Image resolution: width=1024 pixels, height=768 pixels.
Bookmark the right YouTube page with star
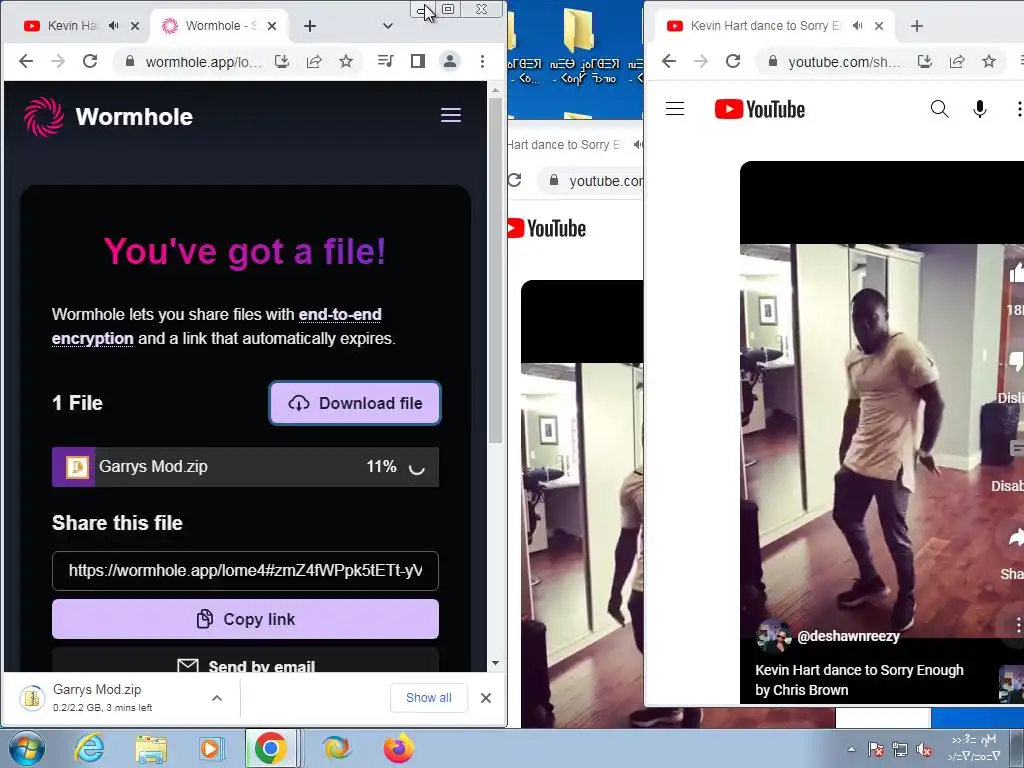click(989, 61)
